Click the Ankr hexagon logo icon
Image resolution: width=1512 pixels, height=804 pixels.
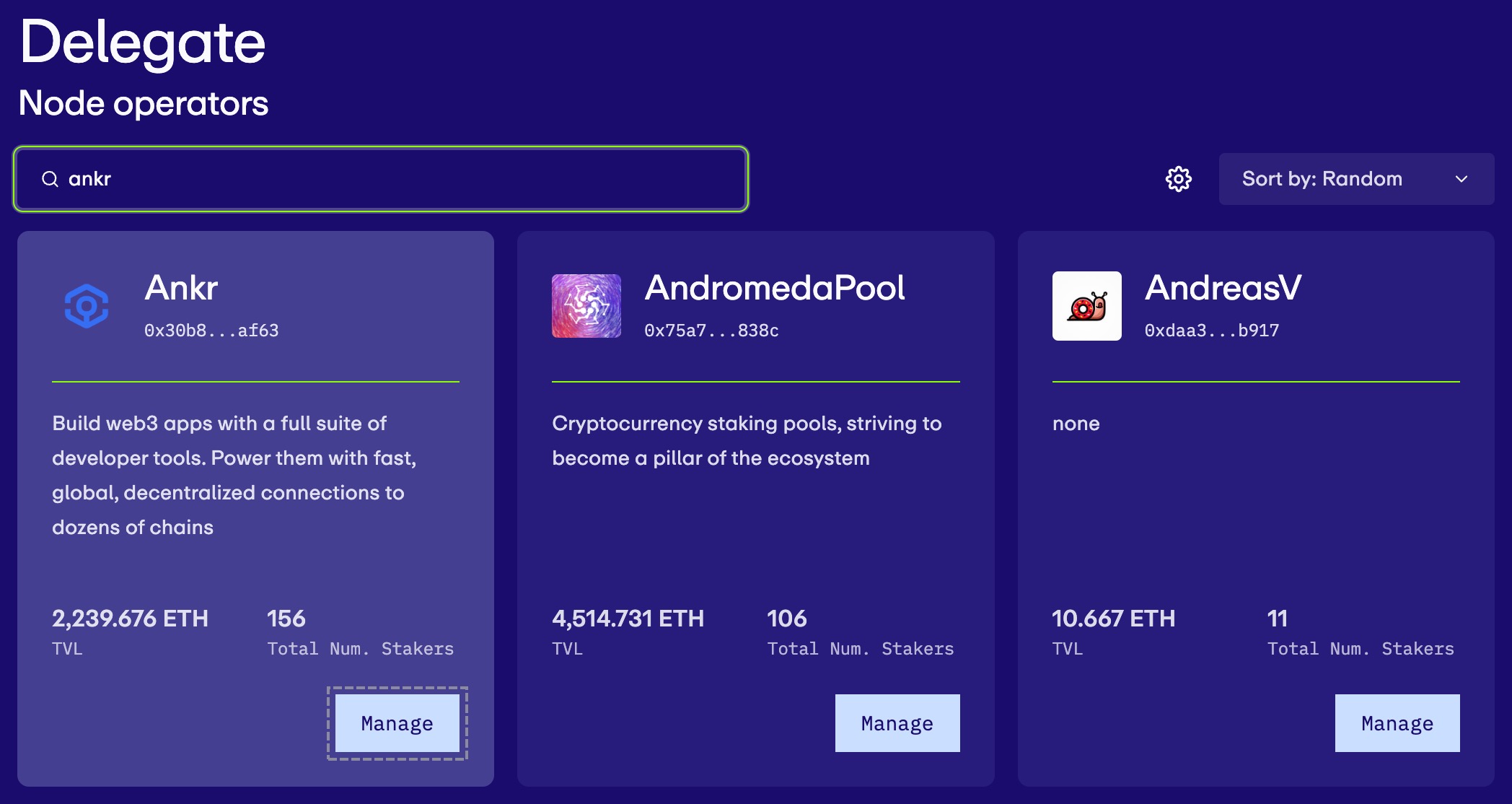tap(87, 306)
